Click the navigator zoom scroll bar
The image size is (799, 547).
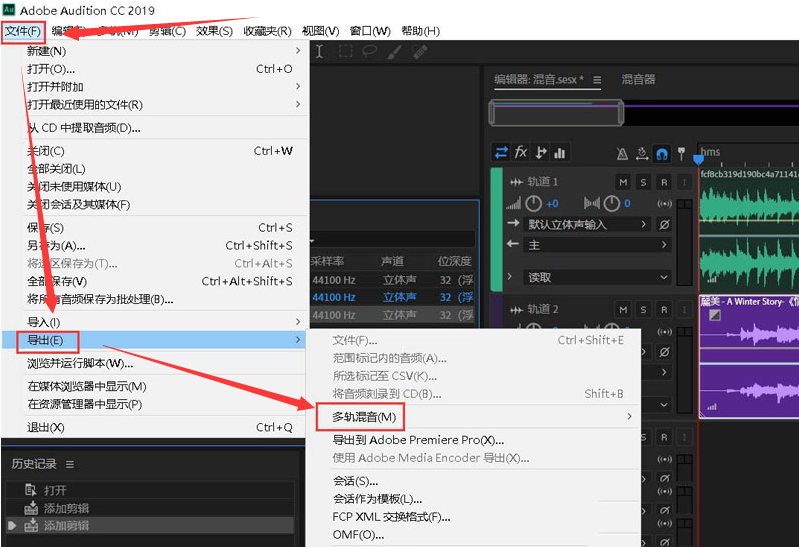tap(556, 113)
